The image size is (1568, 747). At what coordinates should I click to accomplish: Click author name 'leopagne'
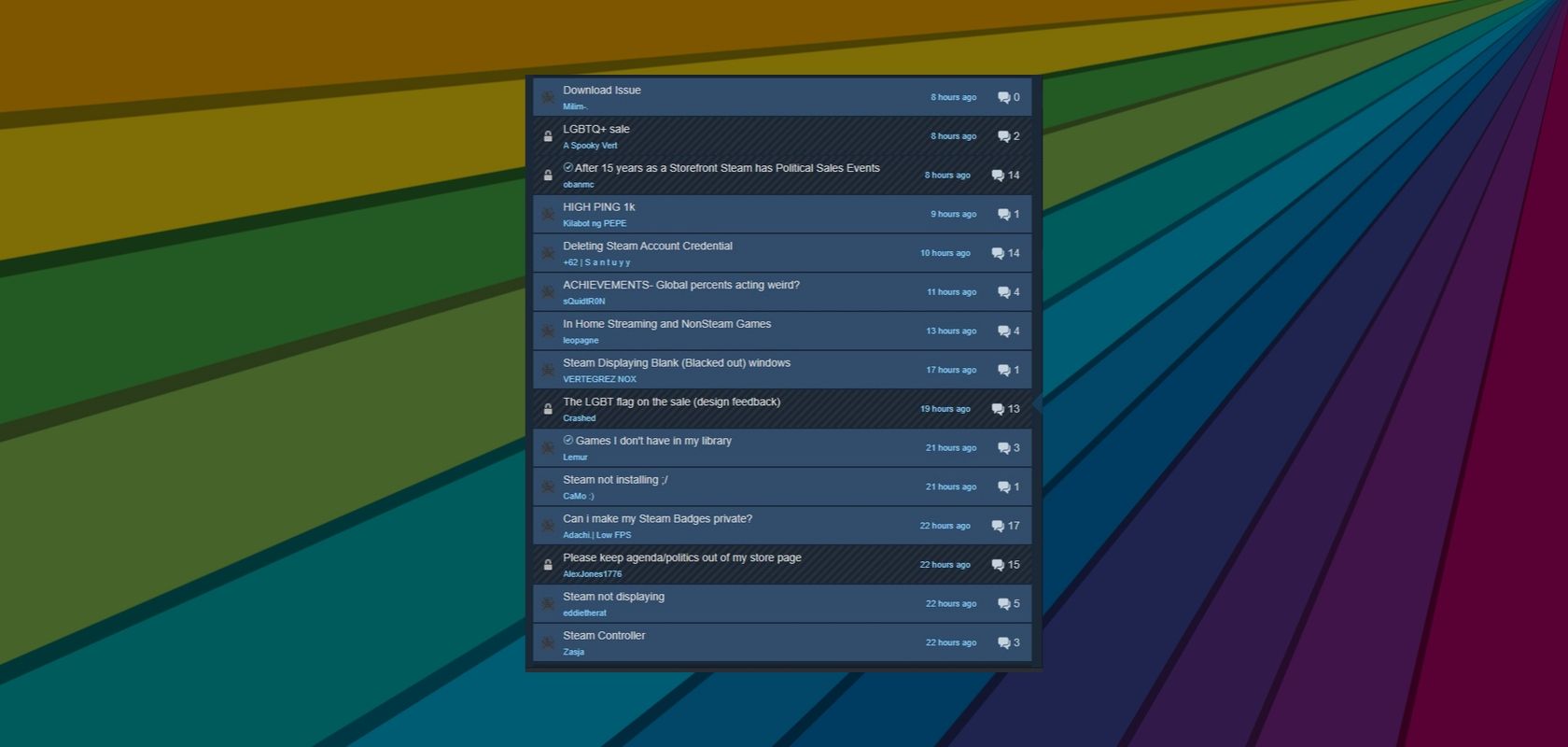581,341
